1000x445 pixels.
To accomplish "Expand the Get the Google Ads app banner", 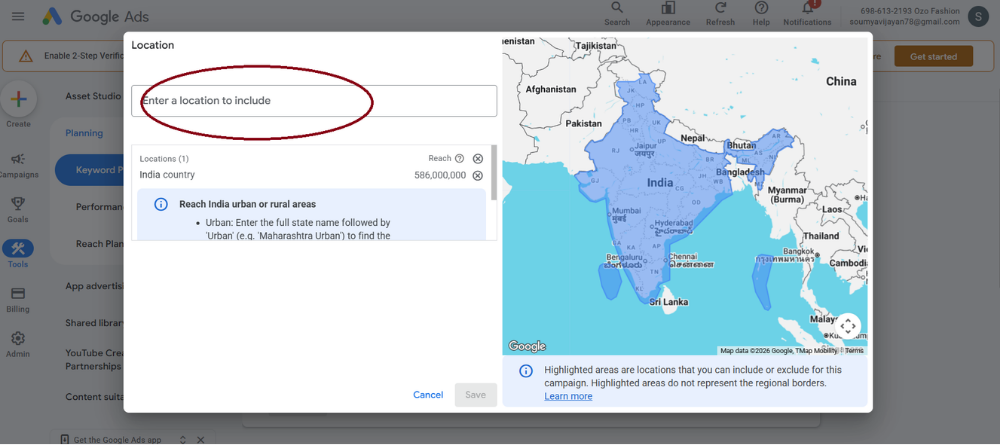I will (x=183, y=440).
